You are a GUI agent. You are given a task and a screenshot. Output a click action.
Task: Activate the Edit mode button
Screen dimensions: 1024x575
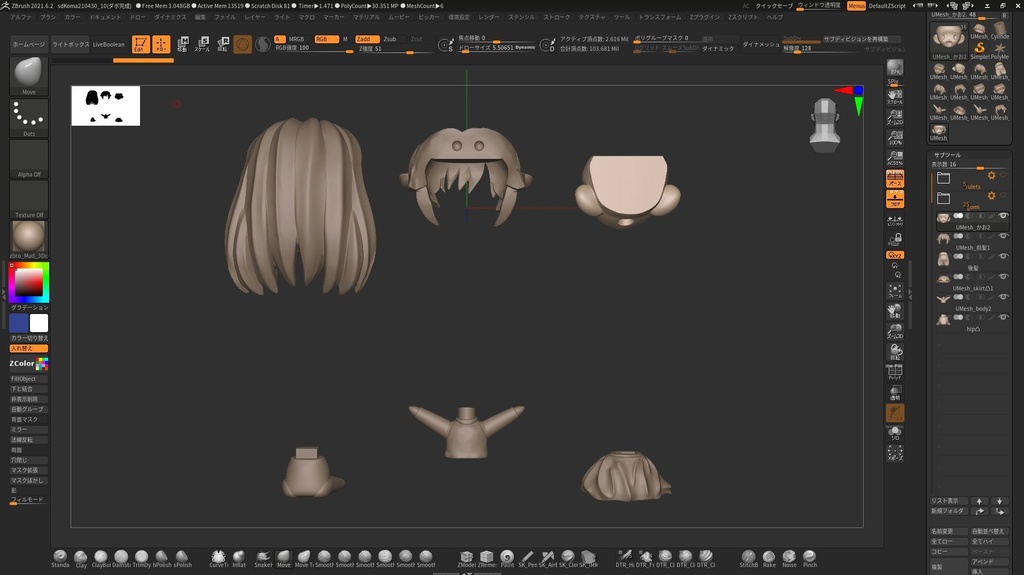point(141,44)
